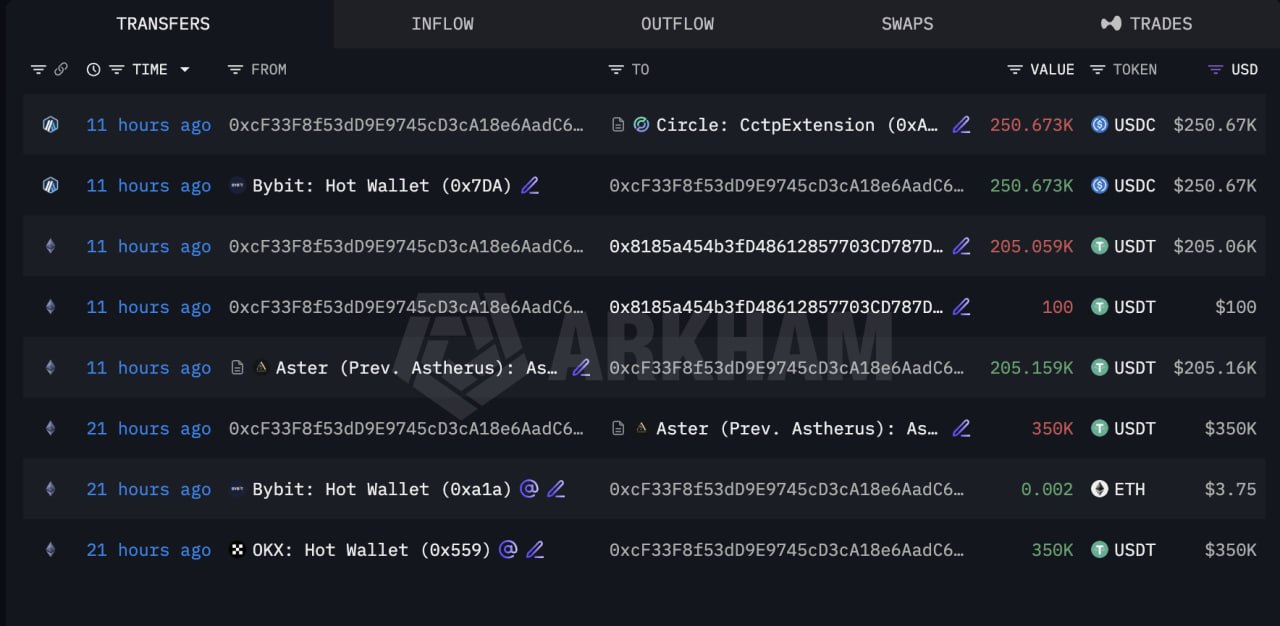
Task: Click the 205.159K value in green
Action: (x=1031, y=367)
